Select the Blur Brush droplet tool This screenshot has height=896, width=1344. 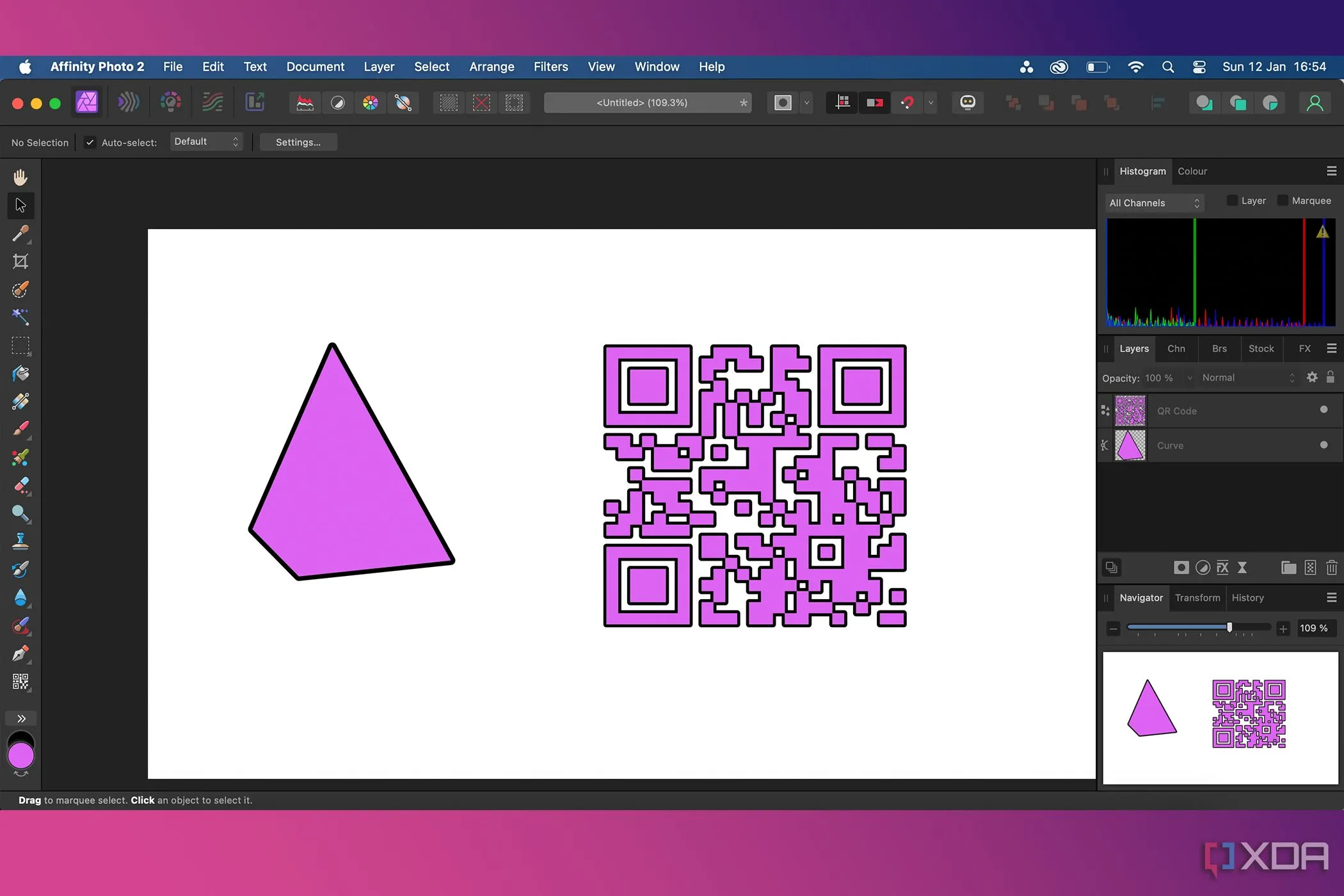pos(20,598)
